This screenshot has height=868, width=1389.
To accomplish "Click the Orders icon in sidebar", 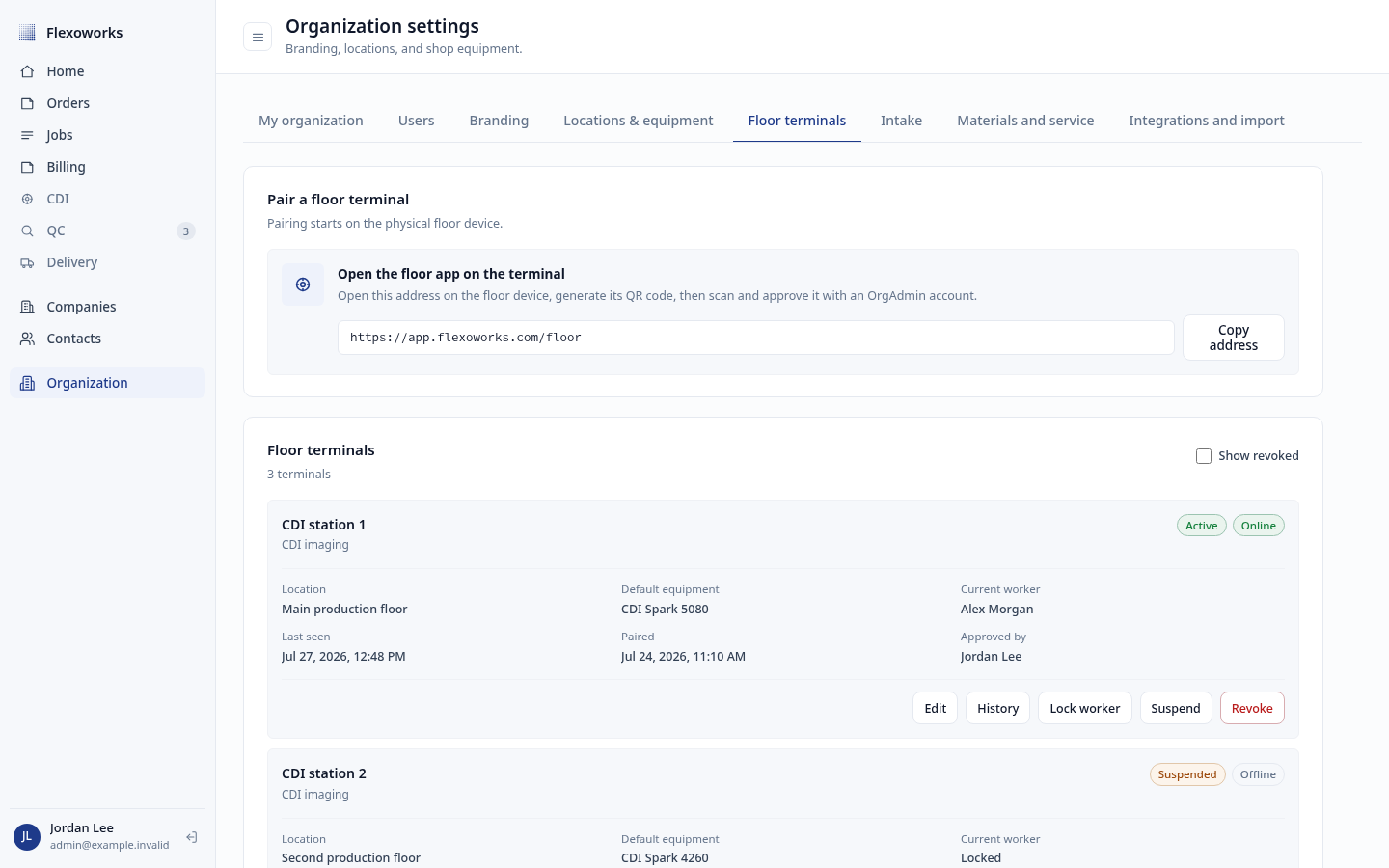I will tap(27, 103).
